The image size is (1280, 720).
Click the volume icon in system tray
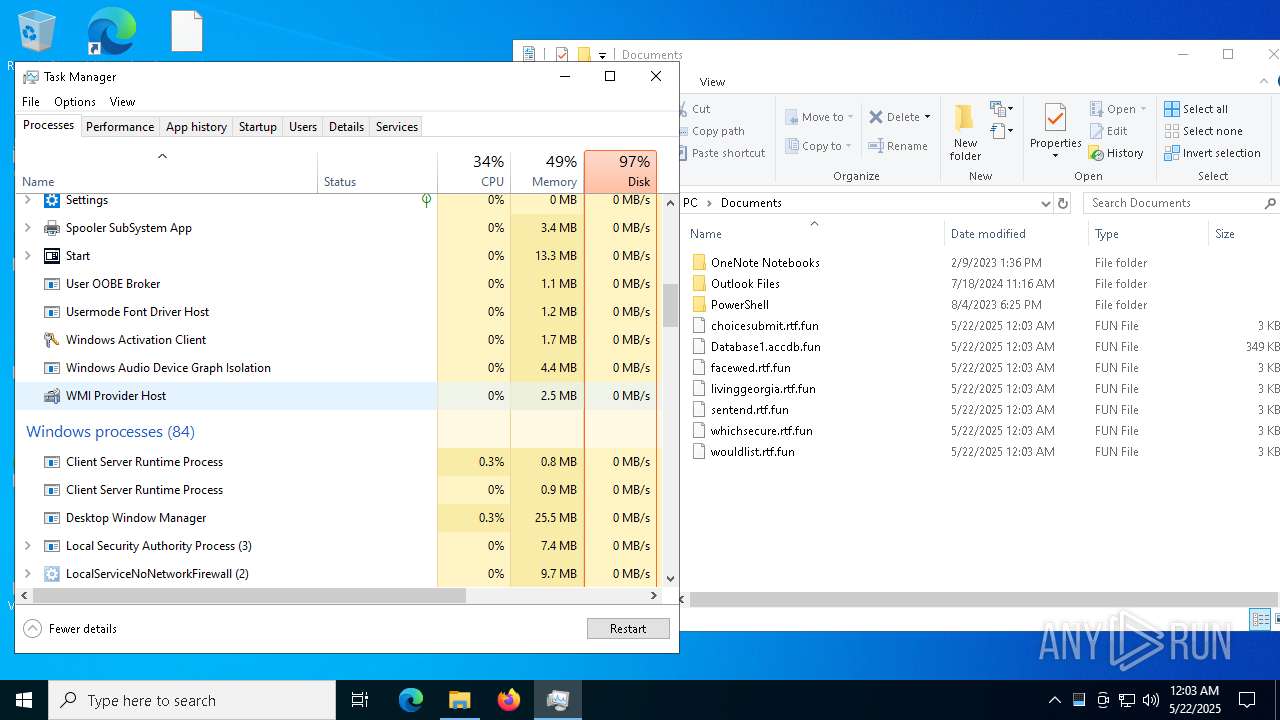[1151, 700]
